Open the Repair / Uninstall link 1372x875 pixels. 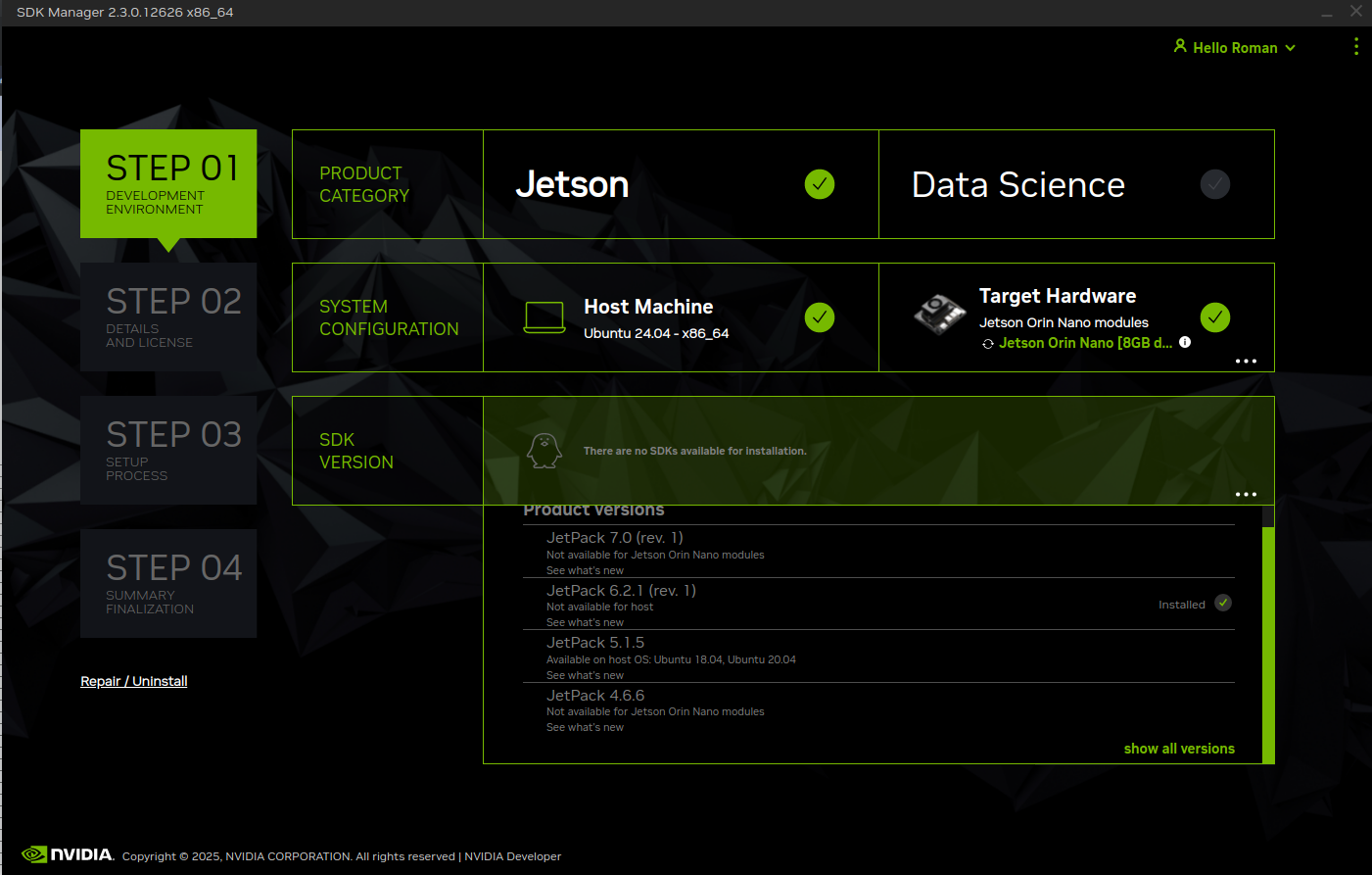[x=134, y=681]
